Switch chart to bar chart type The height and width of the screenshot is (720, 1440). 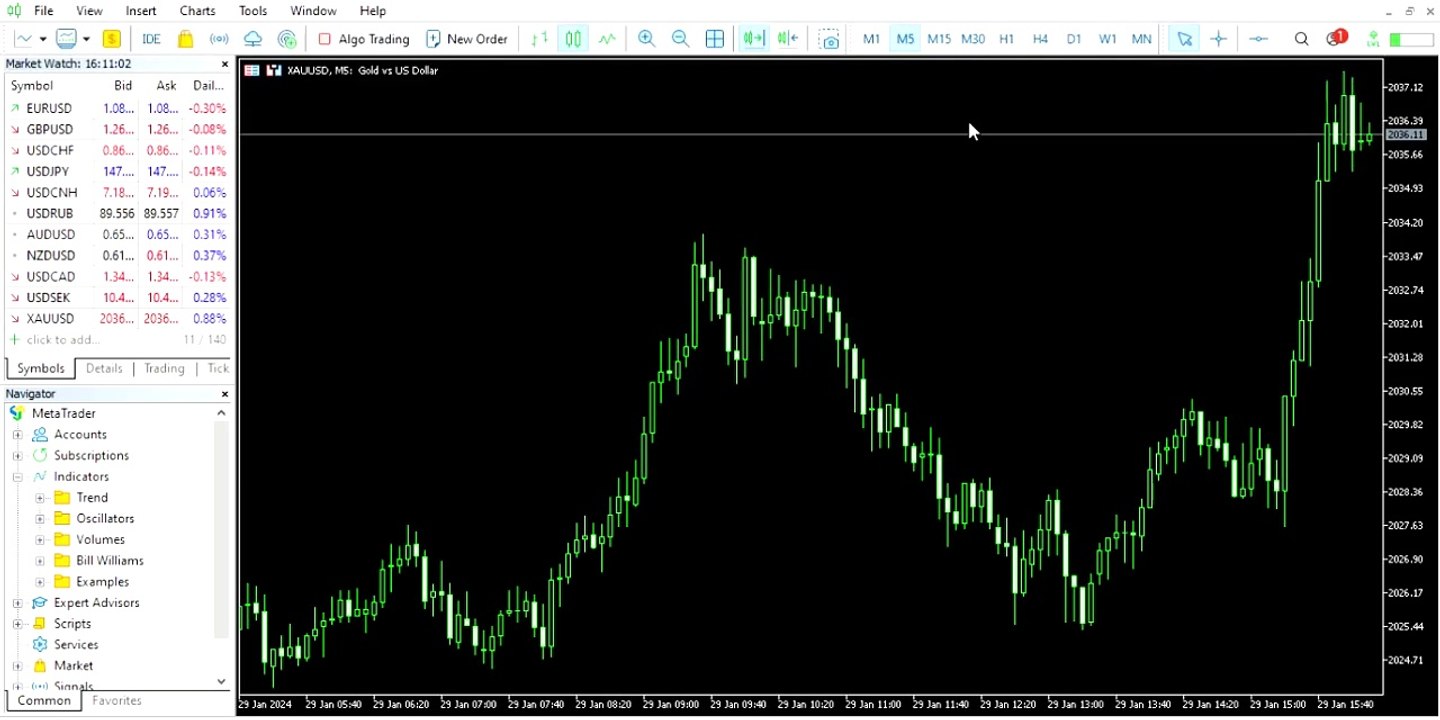tap(540, 39)
